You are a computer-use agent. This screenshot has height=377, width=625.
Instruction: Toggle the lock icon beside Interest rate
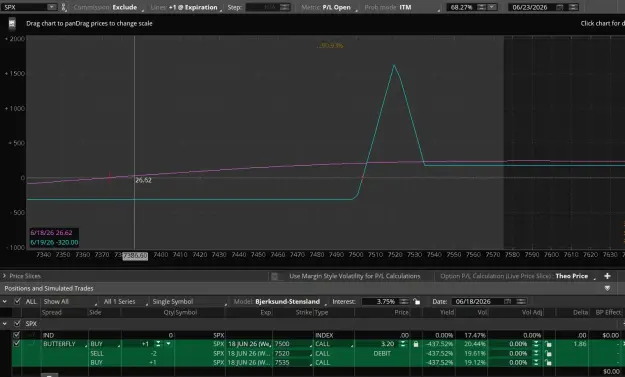pyautogui.click(x=417, y=302)
